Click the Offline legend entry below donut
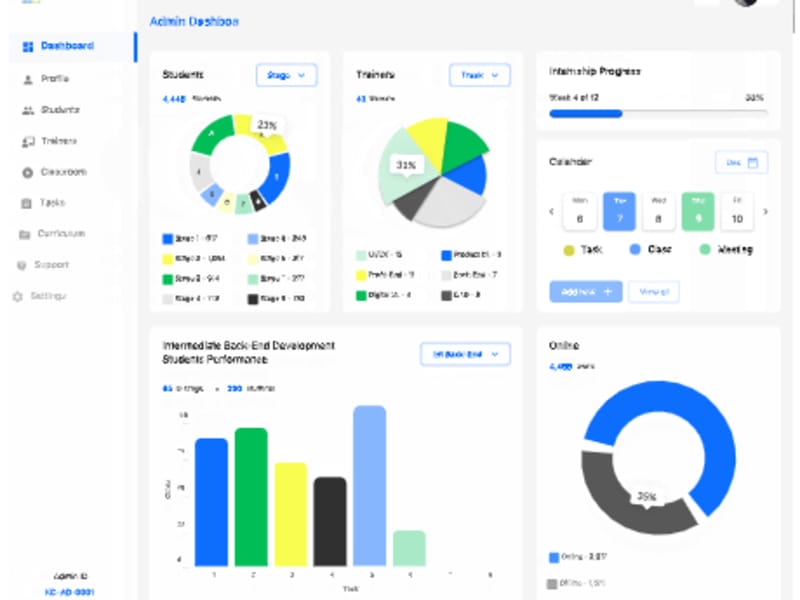800x600 pixels. click(577, 583)
